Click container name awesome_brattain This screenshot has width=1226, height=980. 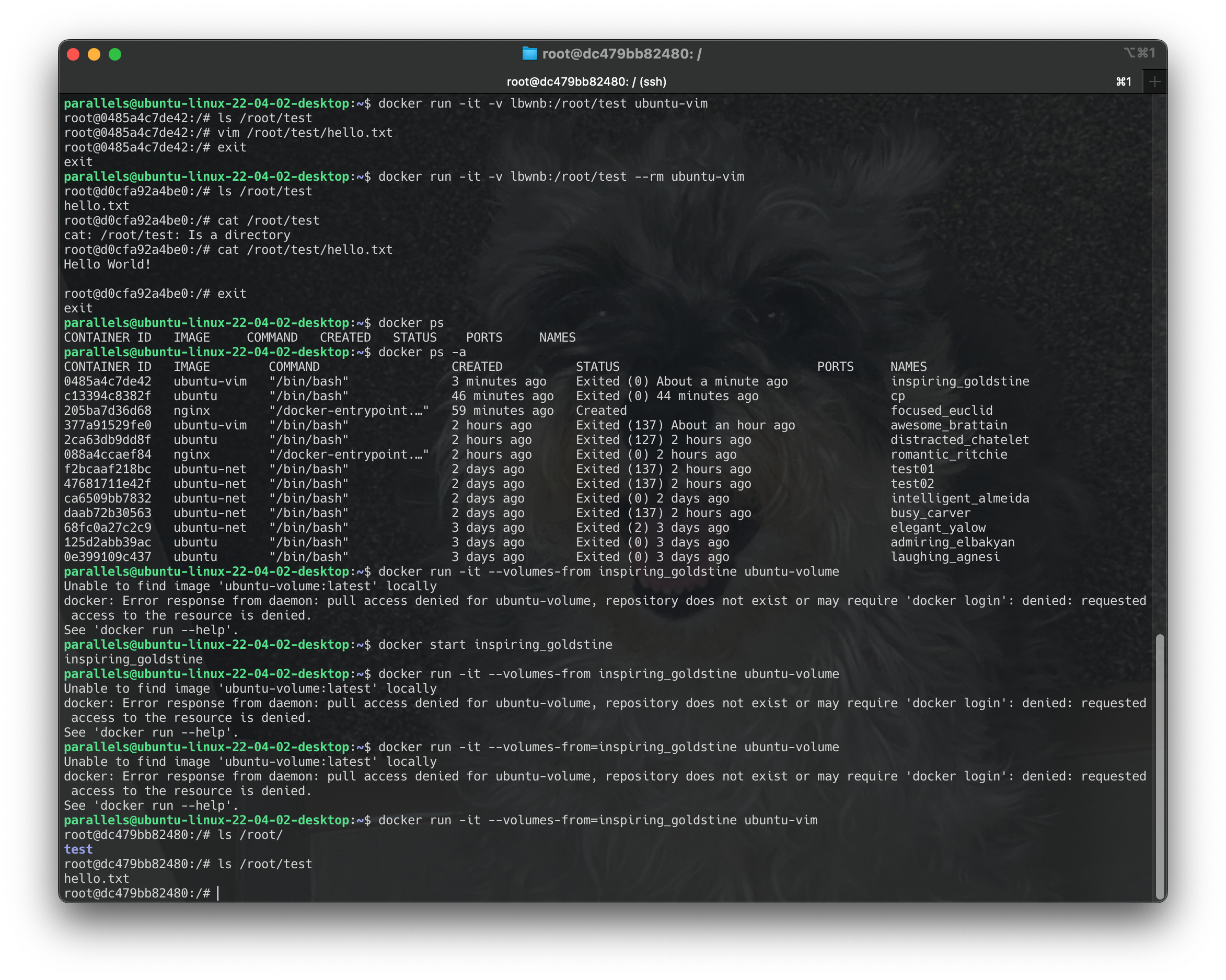pos(949,425)
